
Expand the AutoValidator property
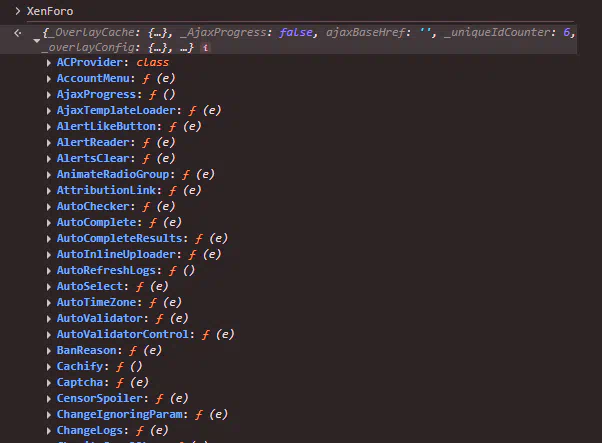[49, 319]
